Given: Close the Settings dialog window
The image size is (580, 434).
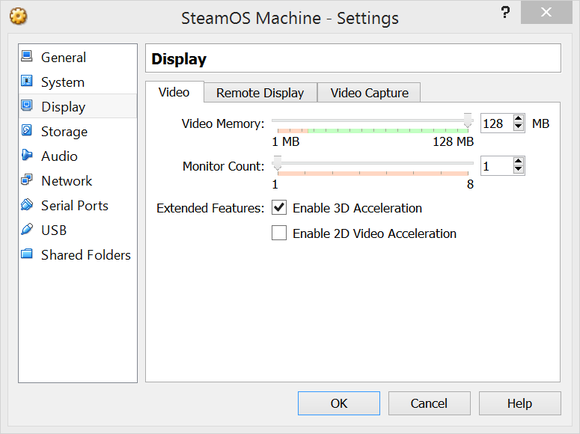Looking at the screenshot, I should (546, 13).
